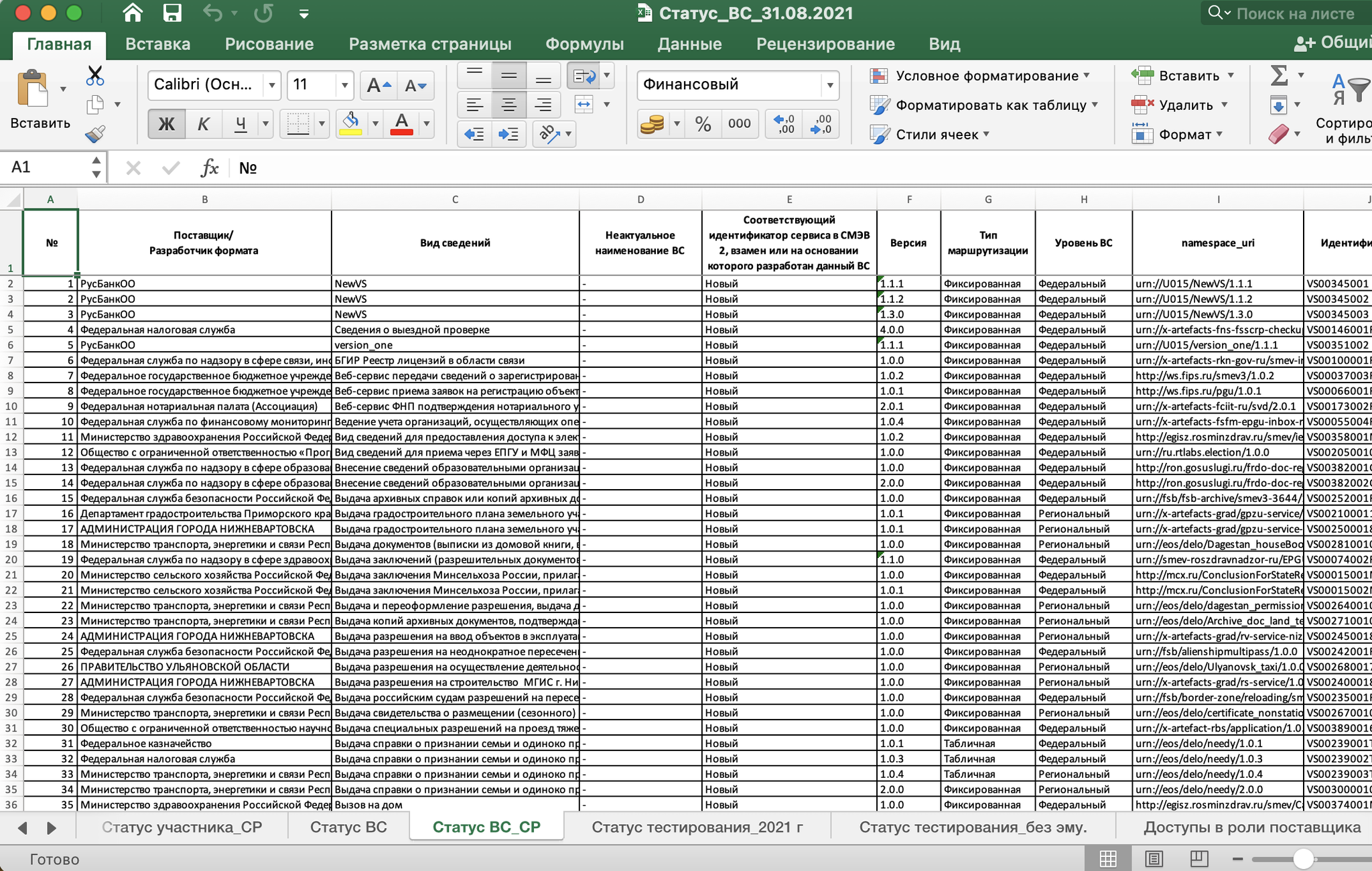This screenshot has height=871, width=1372.
Task: Open the Формулы ribbon tab
Action: (x=584, y=44)
